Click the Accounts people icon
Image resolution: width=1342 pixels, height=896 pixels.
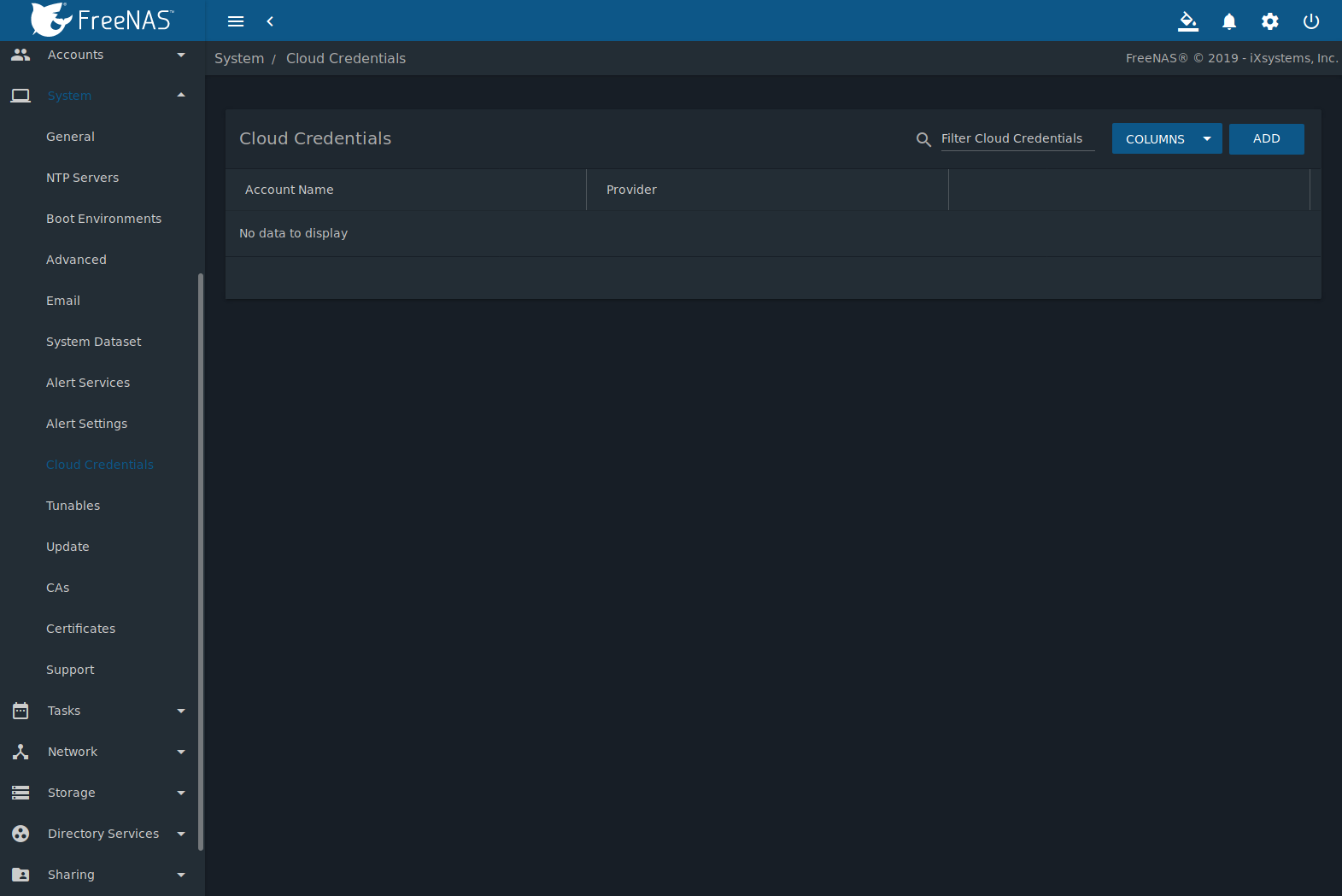click(21, 55)
